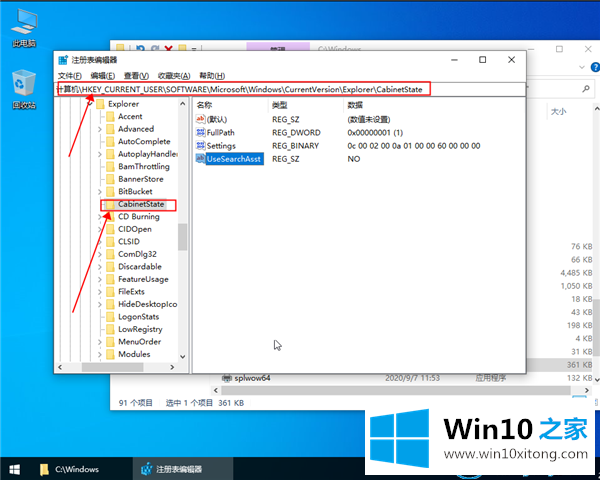Click the registry tree horizontal scrollbar thumb
The image size is (600, 480).
coord(113,367)
